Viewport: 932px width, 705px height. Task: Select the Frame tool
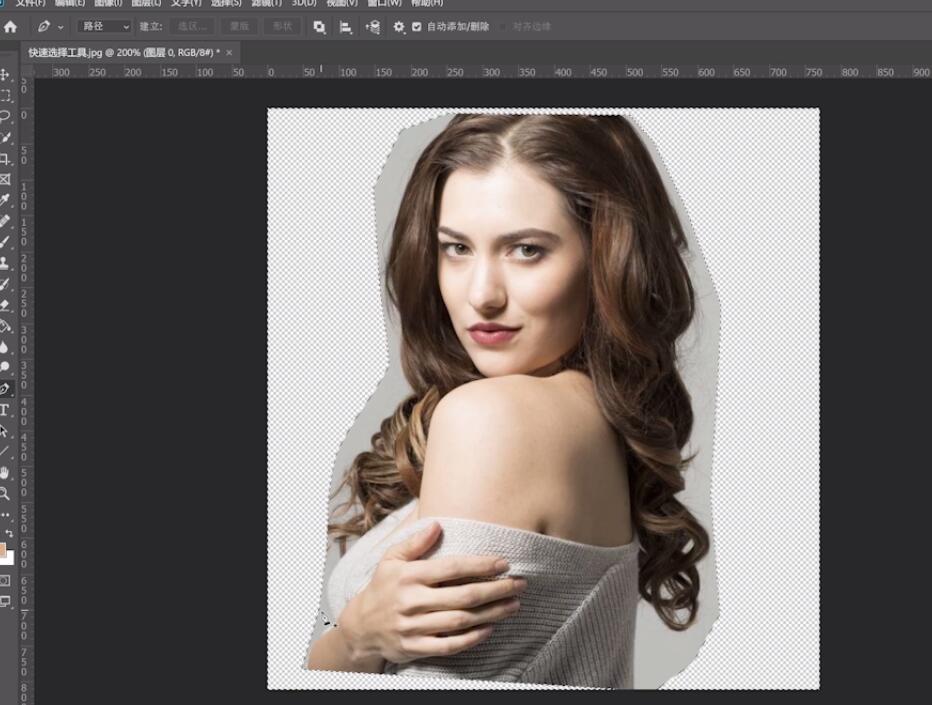[5, 179]
